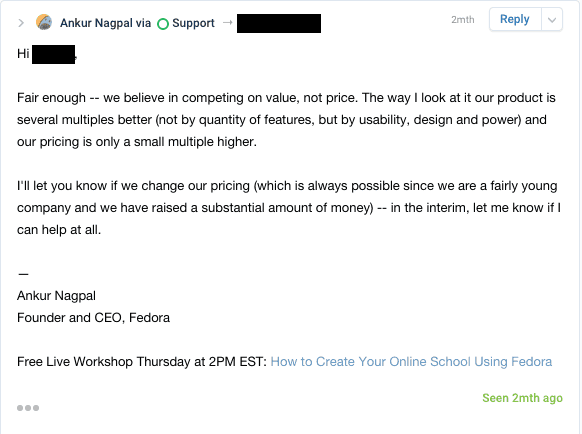582x434 pixels.
Task: Click the redacted name after Hi
Action: pos(53,54)
